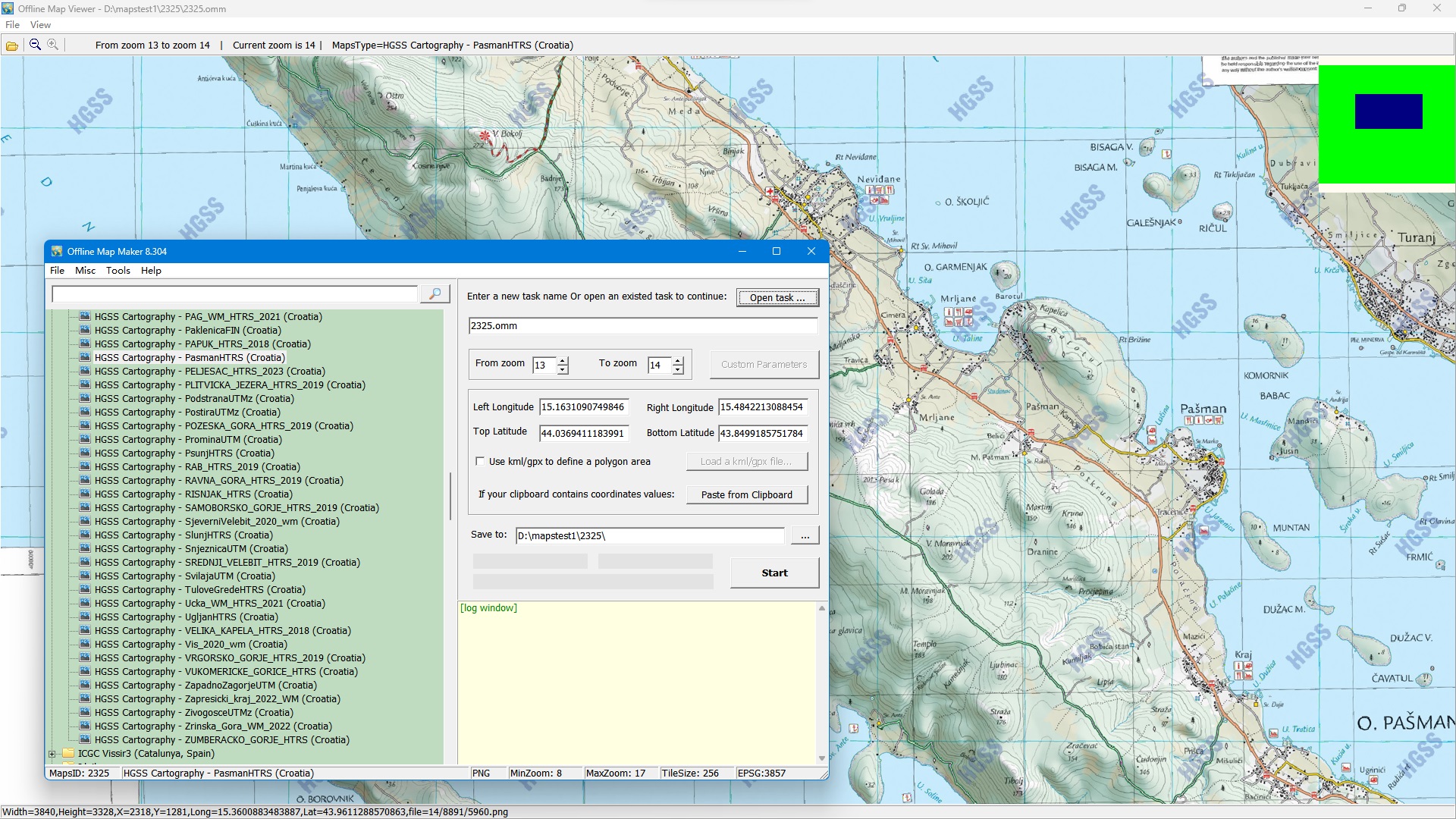Image resolution: width=1456 pixels, height=819 pixels.
Task: Select Zrinska_Gora_WM_2022 tree entry
Action: coord(214,726)
